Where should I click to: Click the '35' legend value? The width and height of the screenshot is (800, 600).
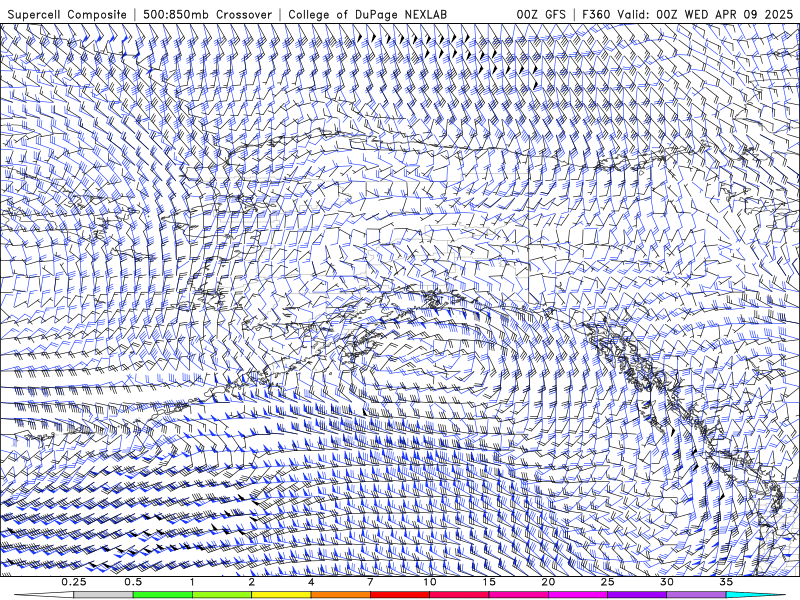click(726, 582)
